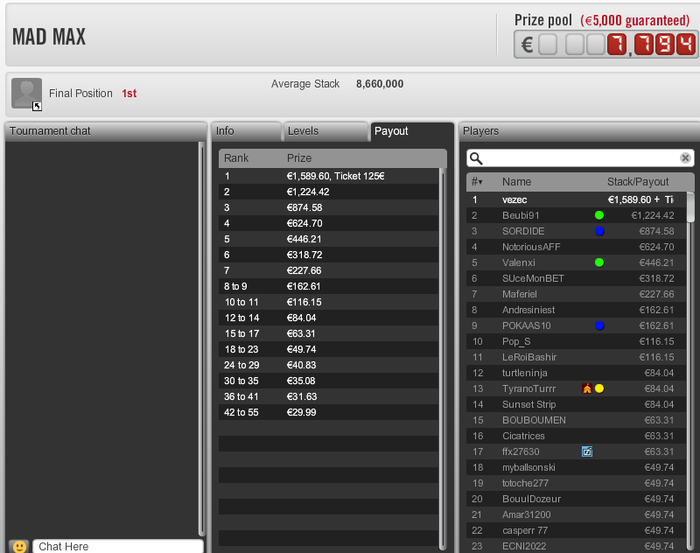Viewport: 700px width, 553px height.
Task: Select player row Amar31200
Action: [576, 515]
